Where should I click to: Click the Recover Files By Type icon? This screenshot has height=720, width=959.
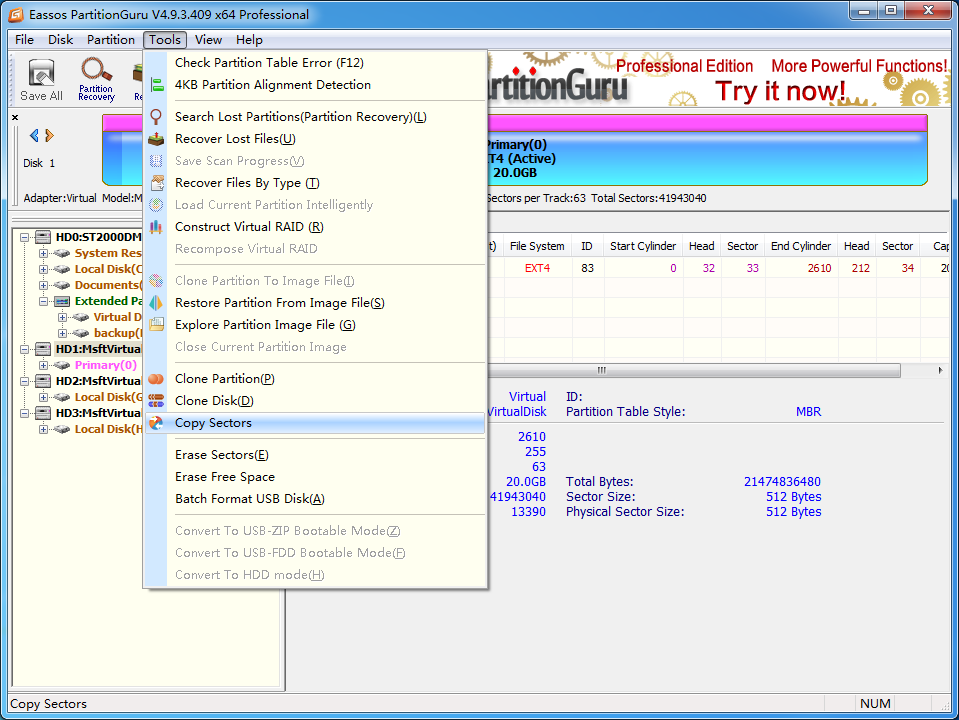[x=157, y=183]
